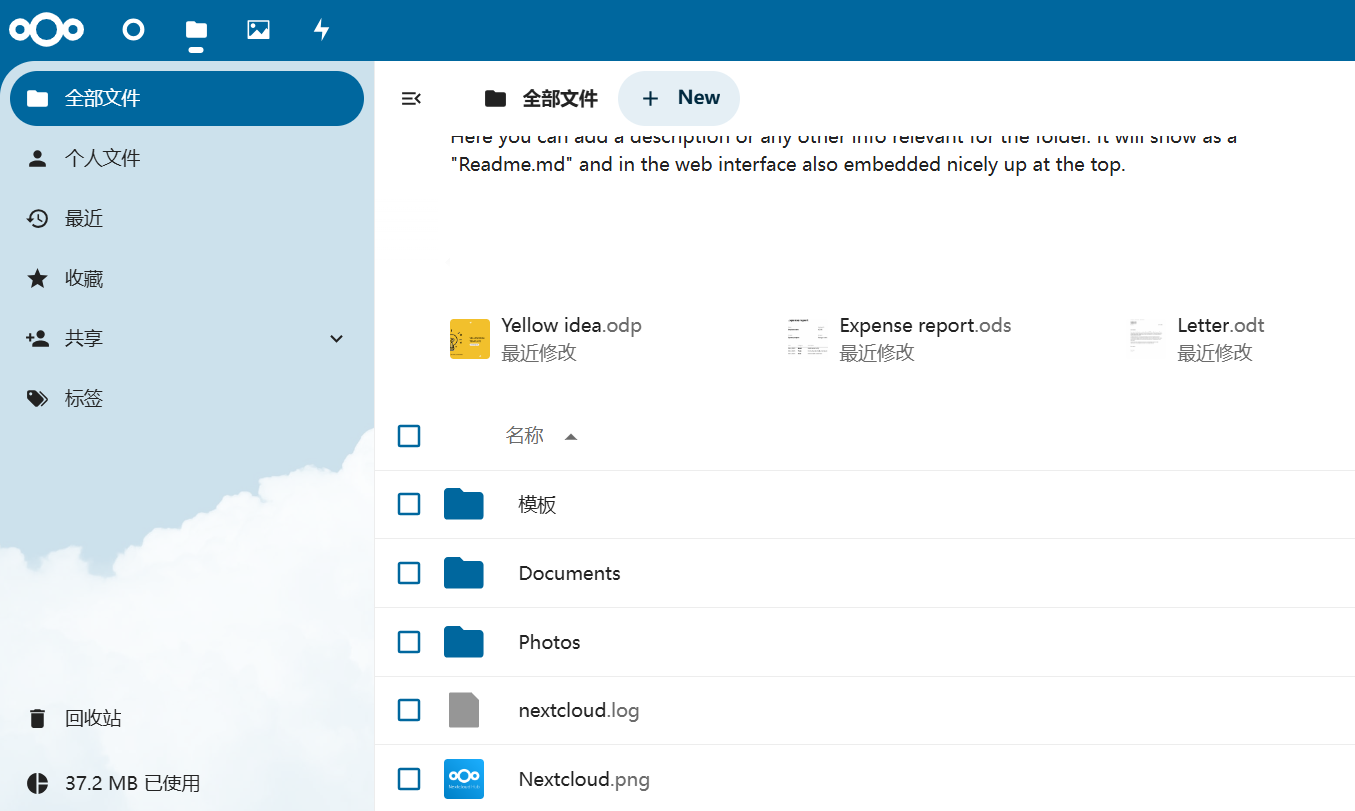Open the Photos app icon
This screenshot has width=1355, height=811.
pos(258,30)
